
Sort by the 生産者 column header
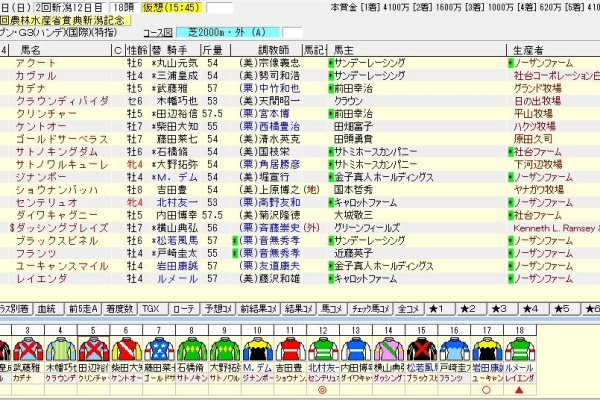click(553, 50)
